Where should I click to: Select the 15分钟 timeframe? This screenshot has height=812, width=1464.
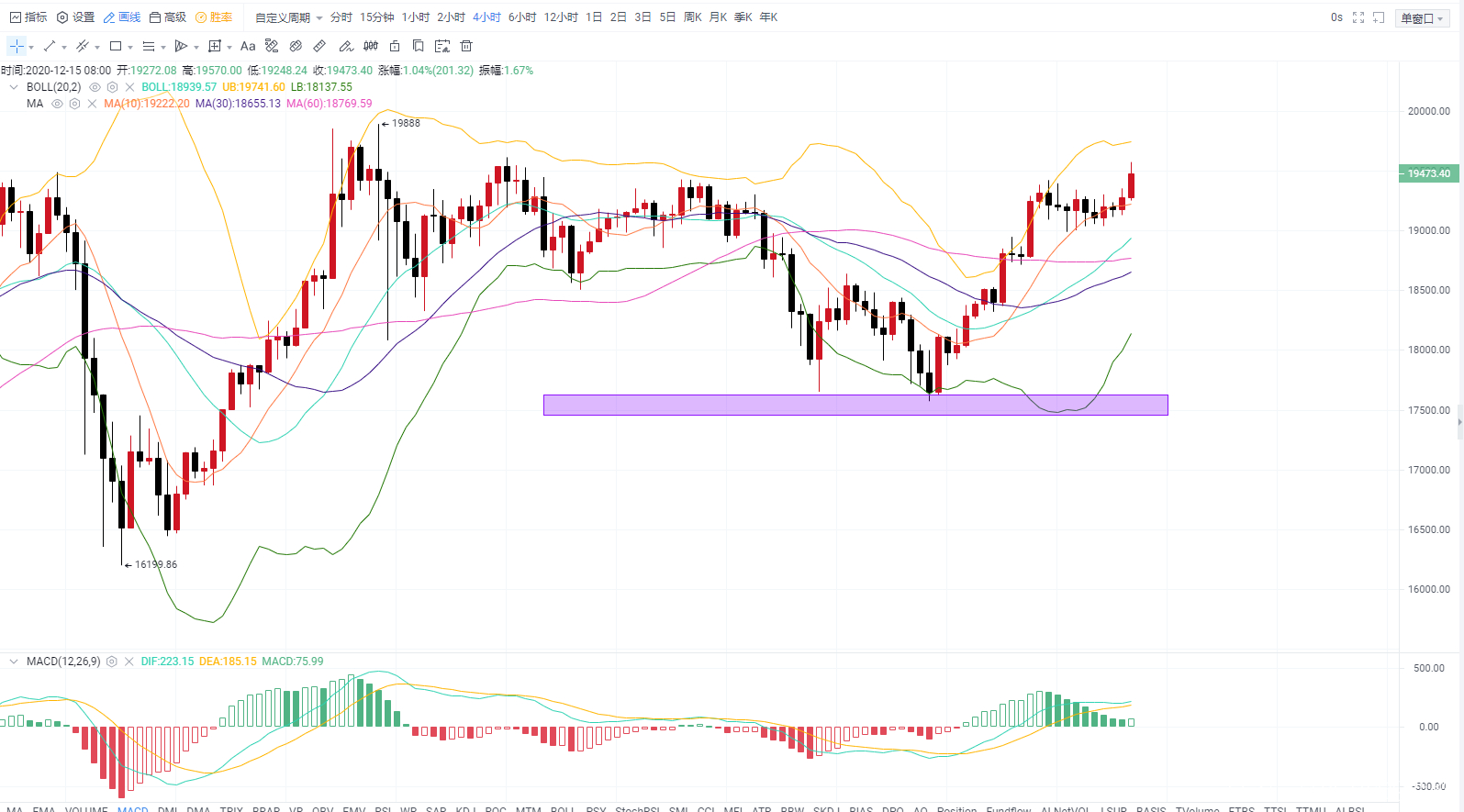376,17
